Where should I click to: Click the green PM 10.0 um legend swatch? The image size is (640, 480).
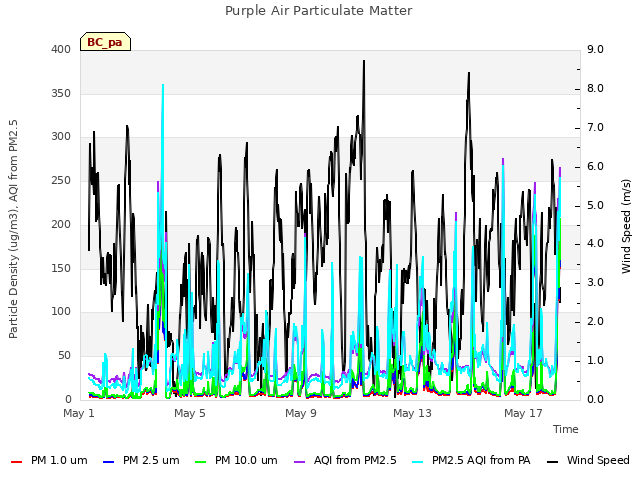click(x=201, y=462)
